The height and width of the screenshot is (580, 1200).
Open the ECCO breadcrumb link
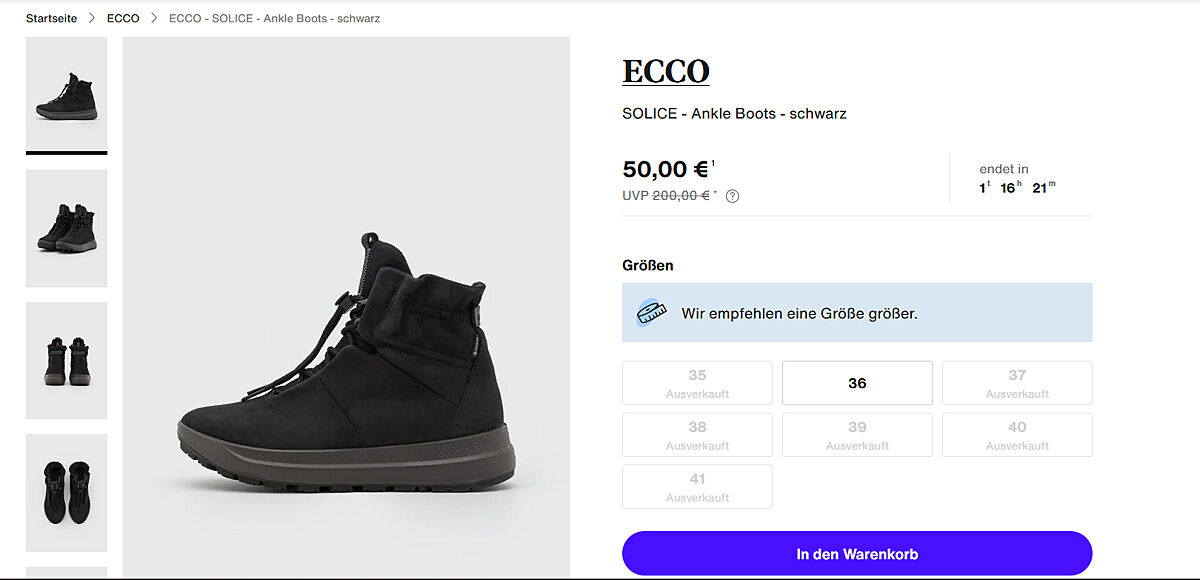pos(123,19)
